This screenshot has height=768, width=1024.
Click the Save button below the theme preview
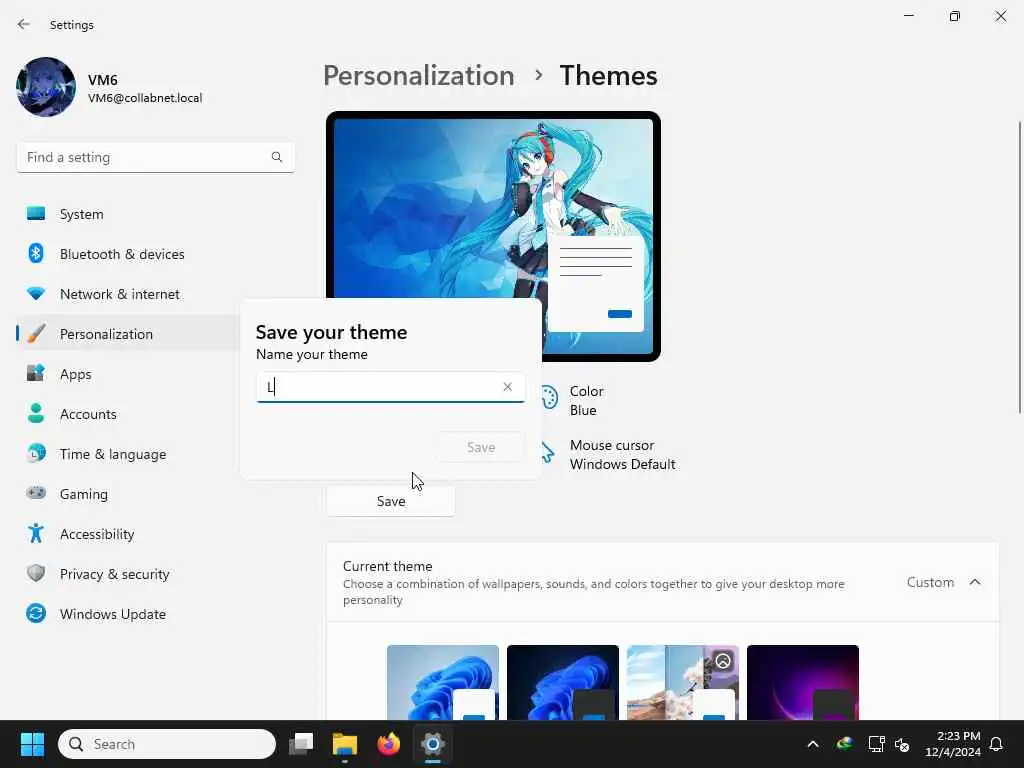391,501
